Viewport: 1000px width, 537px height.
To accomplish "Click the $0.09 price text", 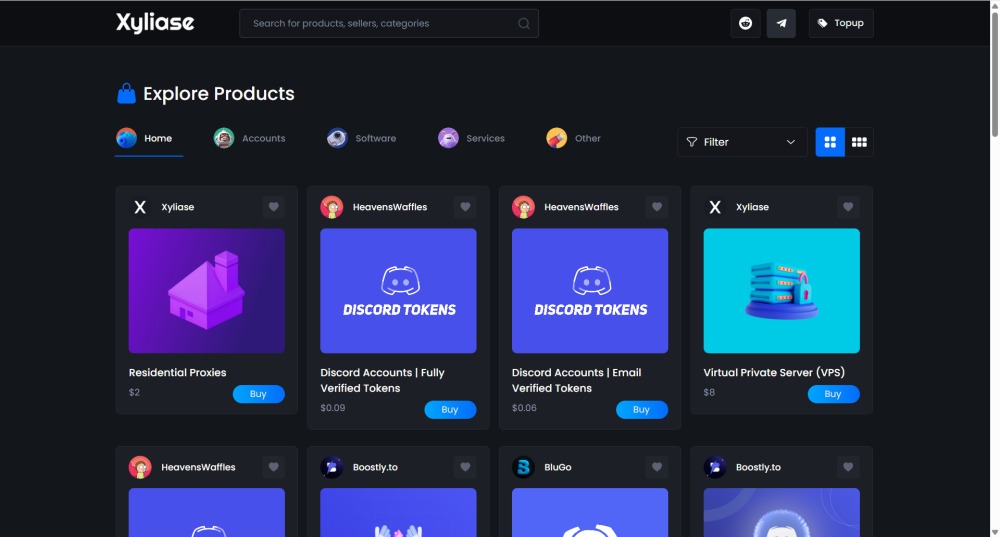I will point(333,408).
